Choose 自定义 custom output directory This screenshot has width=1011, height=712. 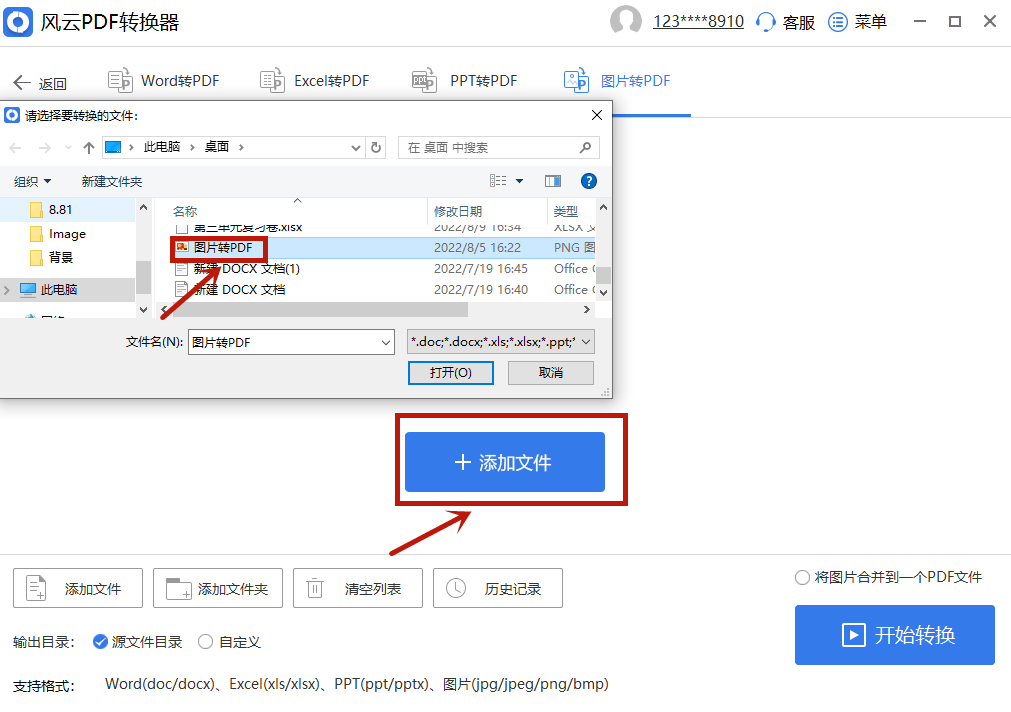point(206,641)
